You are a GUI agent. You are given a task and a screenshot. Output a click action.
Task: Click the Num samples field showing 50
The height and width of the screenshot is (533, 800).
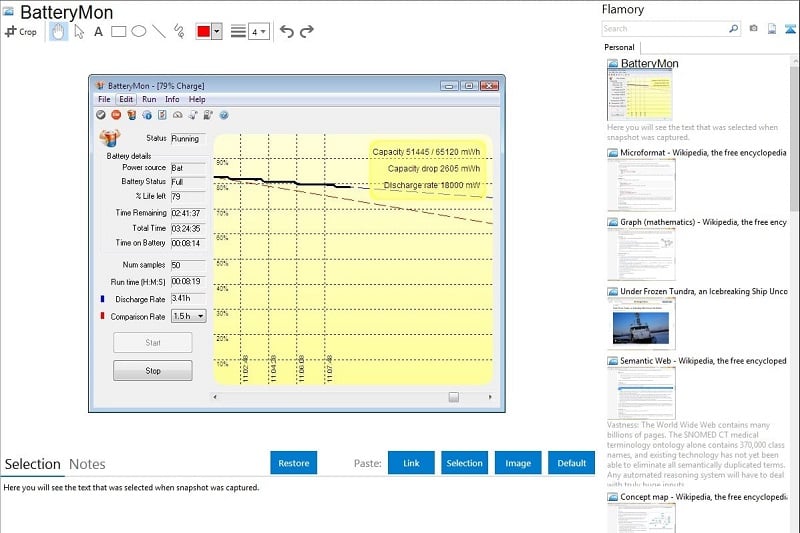tap(188, 265)
